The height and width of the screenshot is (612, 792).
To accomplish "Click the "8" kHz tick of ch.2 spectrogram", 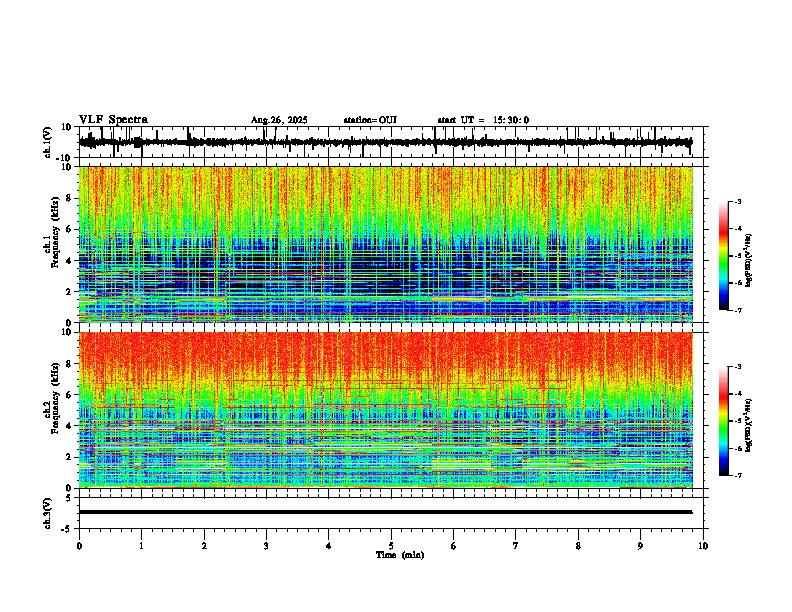I will coord(69,363).
